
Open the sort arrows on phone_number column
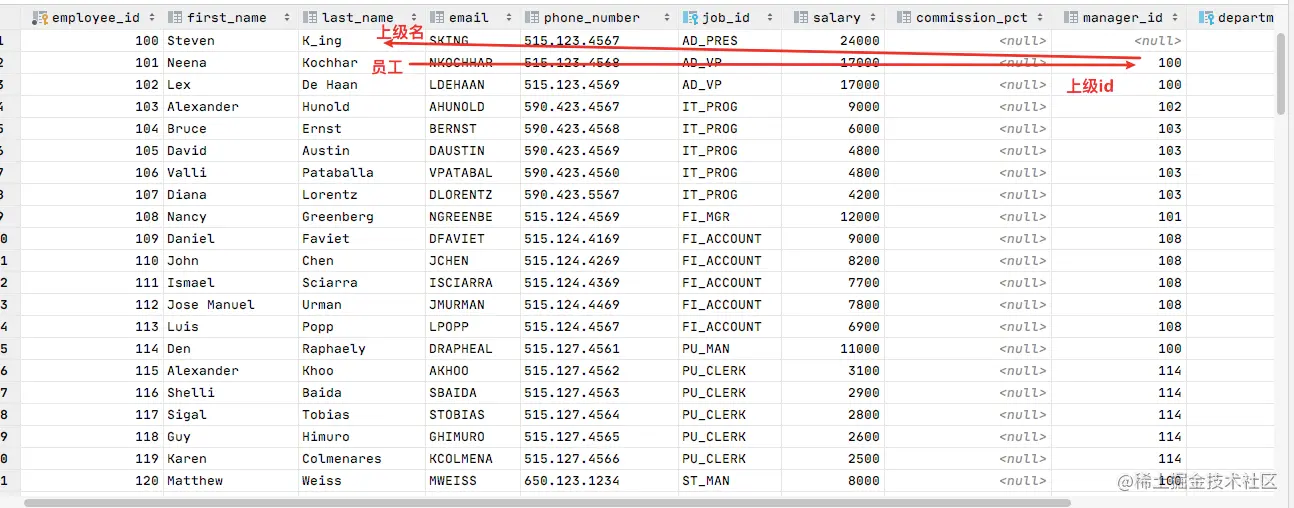(x=667, y=17)
